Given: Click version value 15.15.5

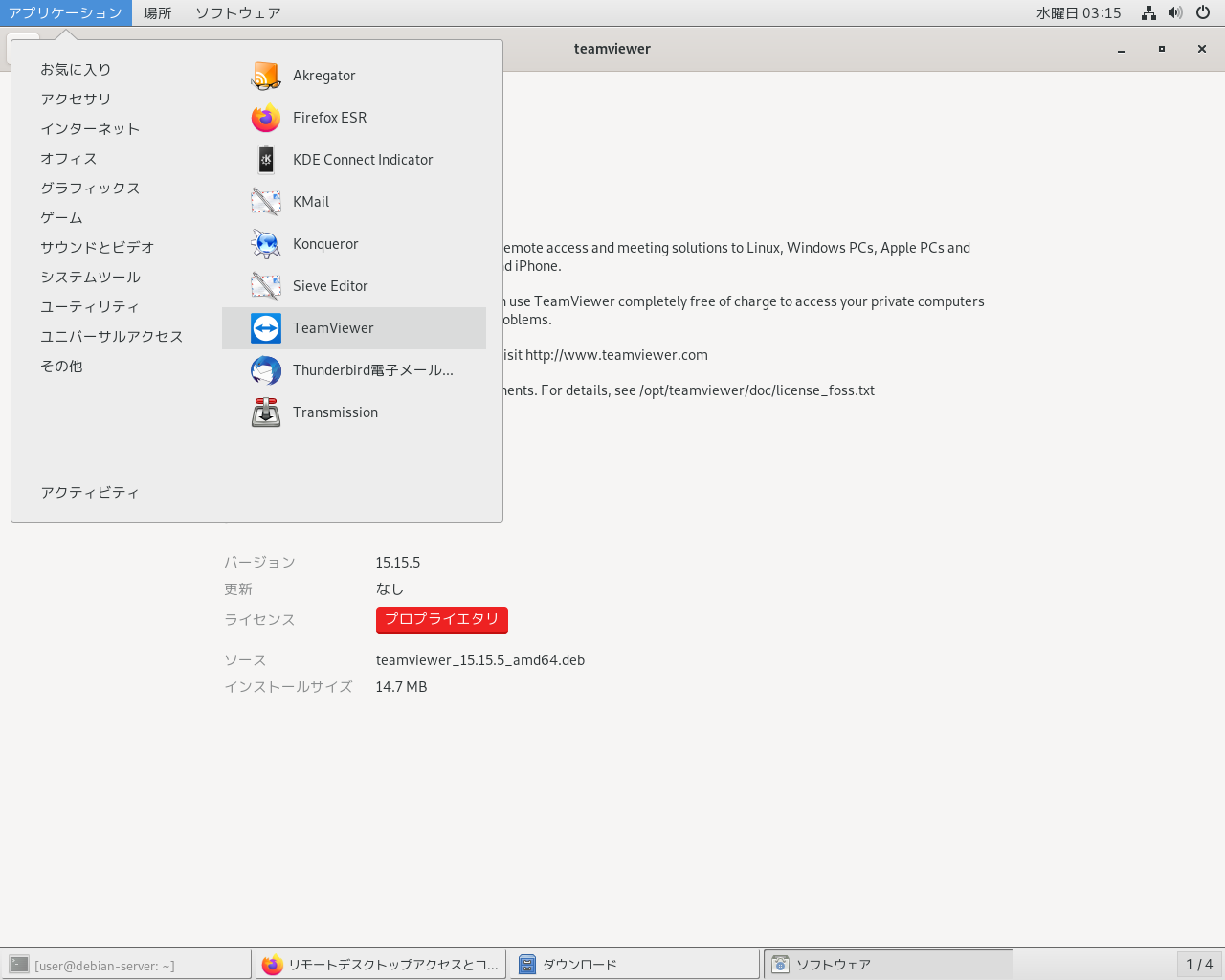Looking at the screenshot, I should tap(398, 563).
